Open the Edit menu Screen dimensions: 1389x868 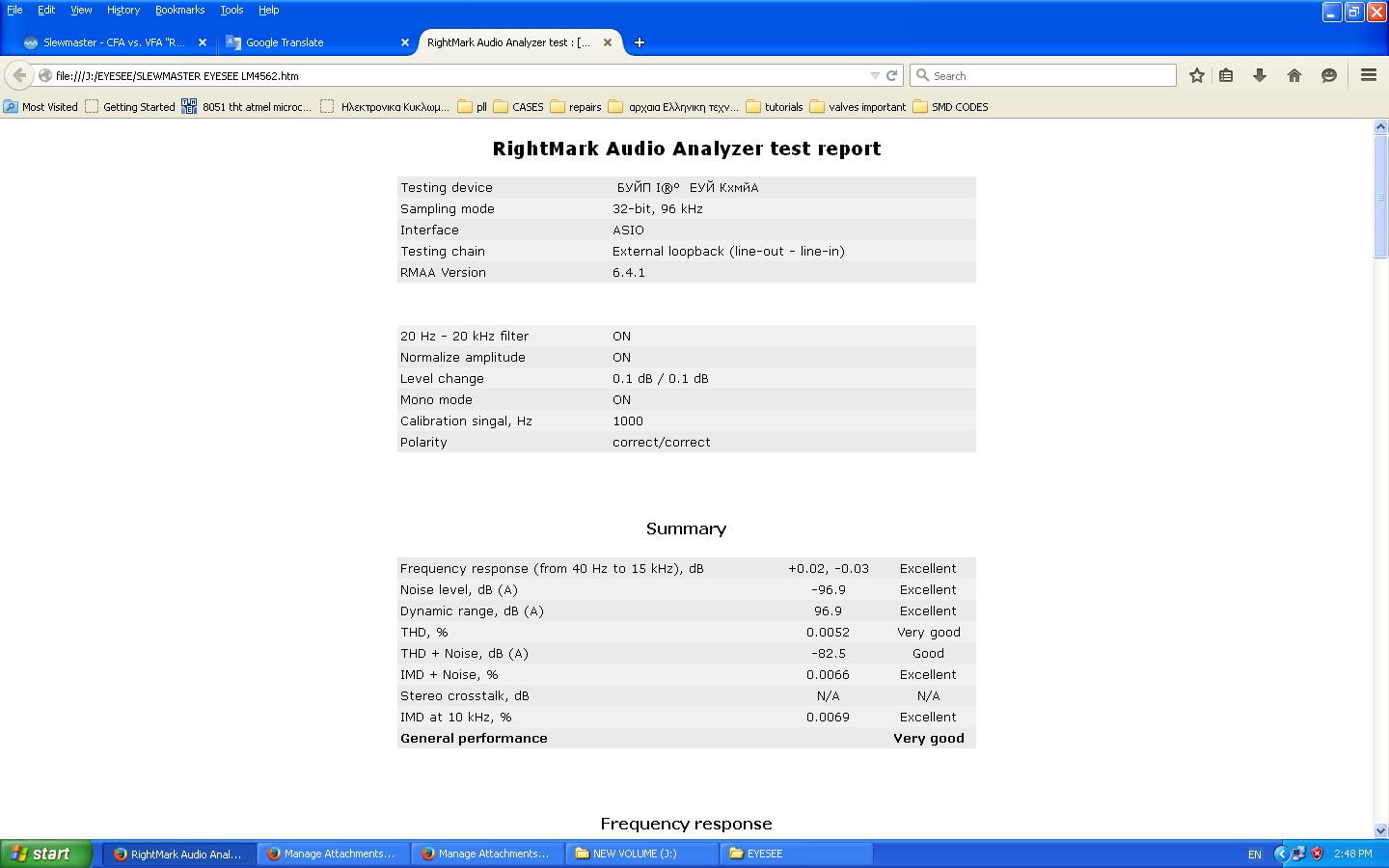(x=46, y=10)
